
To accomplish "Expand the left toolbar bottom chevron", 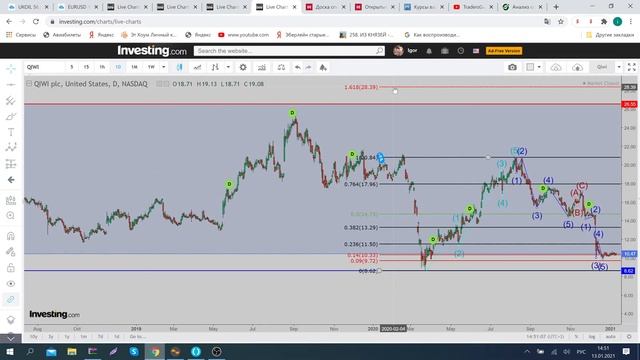I will [11, 338].
